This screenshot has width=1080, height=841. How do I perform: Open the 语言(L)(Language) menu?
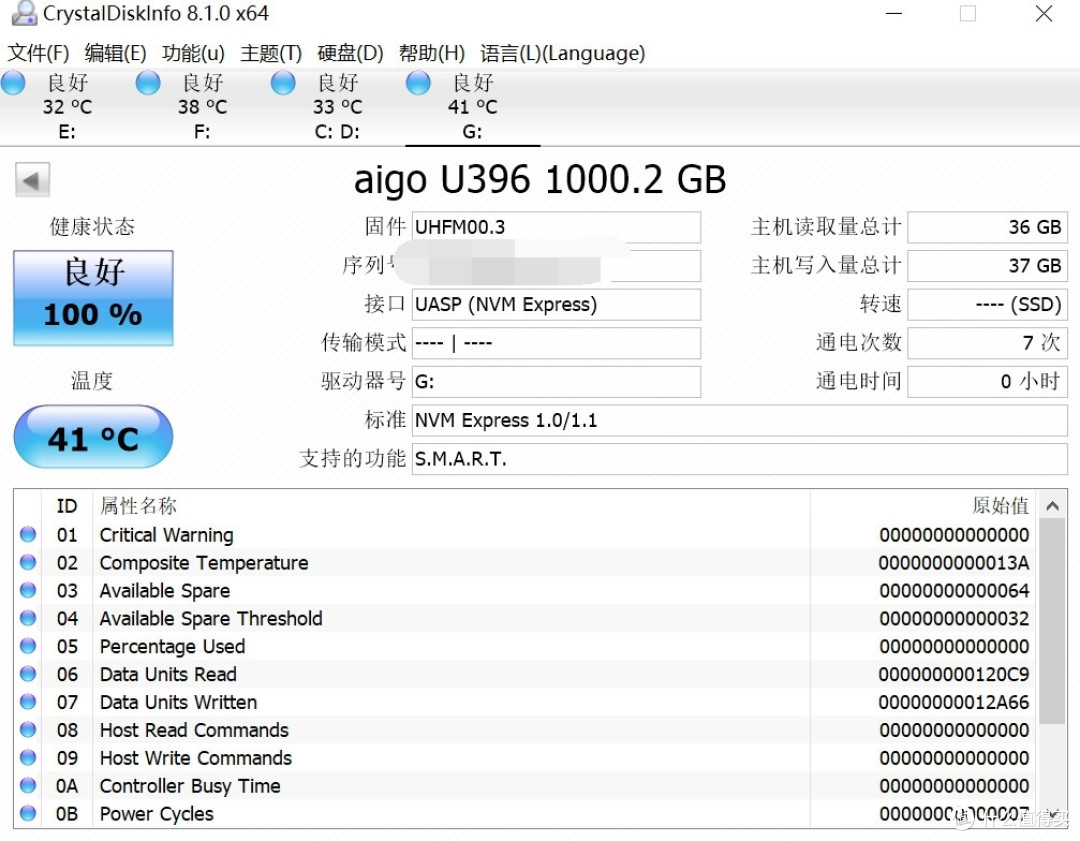[x=563, y=53]
